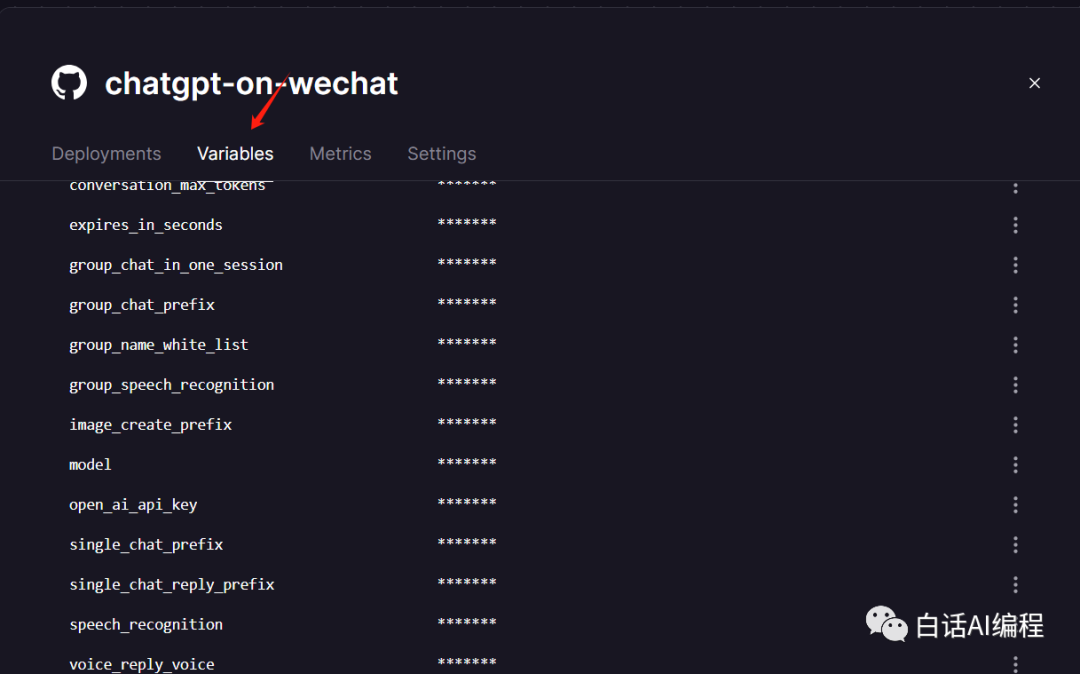Open options menu for expires_in_seconds
1080x674 pixels.
(x=1015, y=225)
